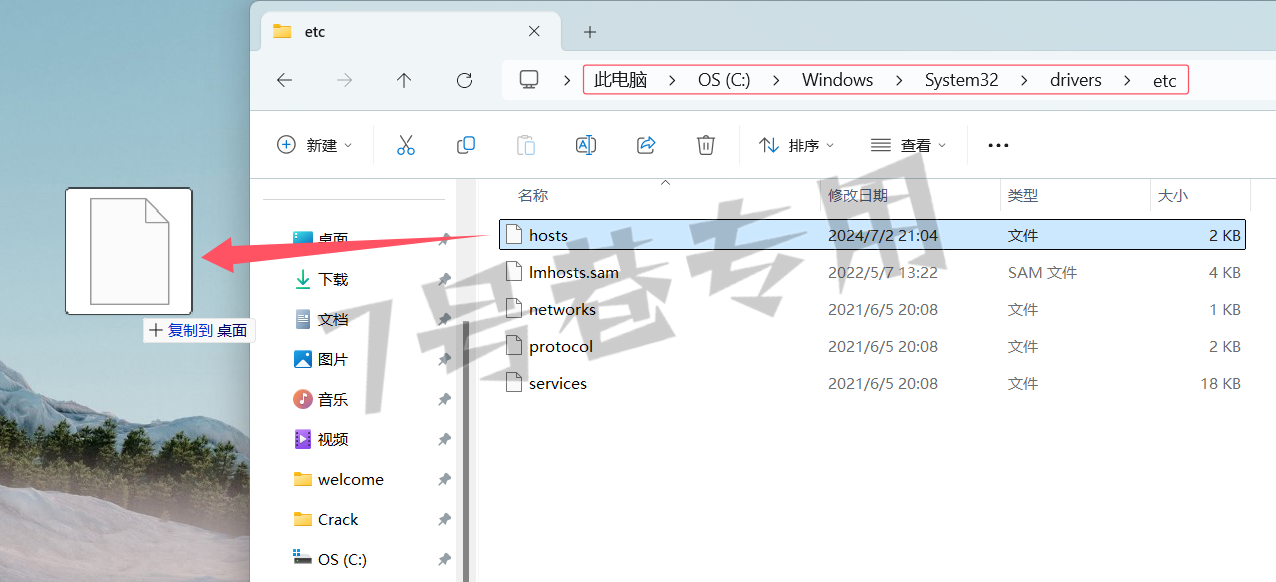1276x582 pixels.
Task: Select the protocol file name
Action: point(561,346)
